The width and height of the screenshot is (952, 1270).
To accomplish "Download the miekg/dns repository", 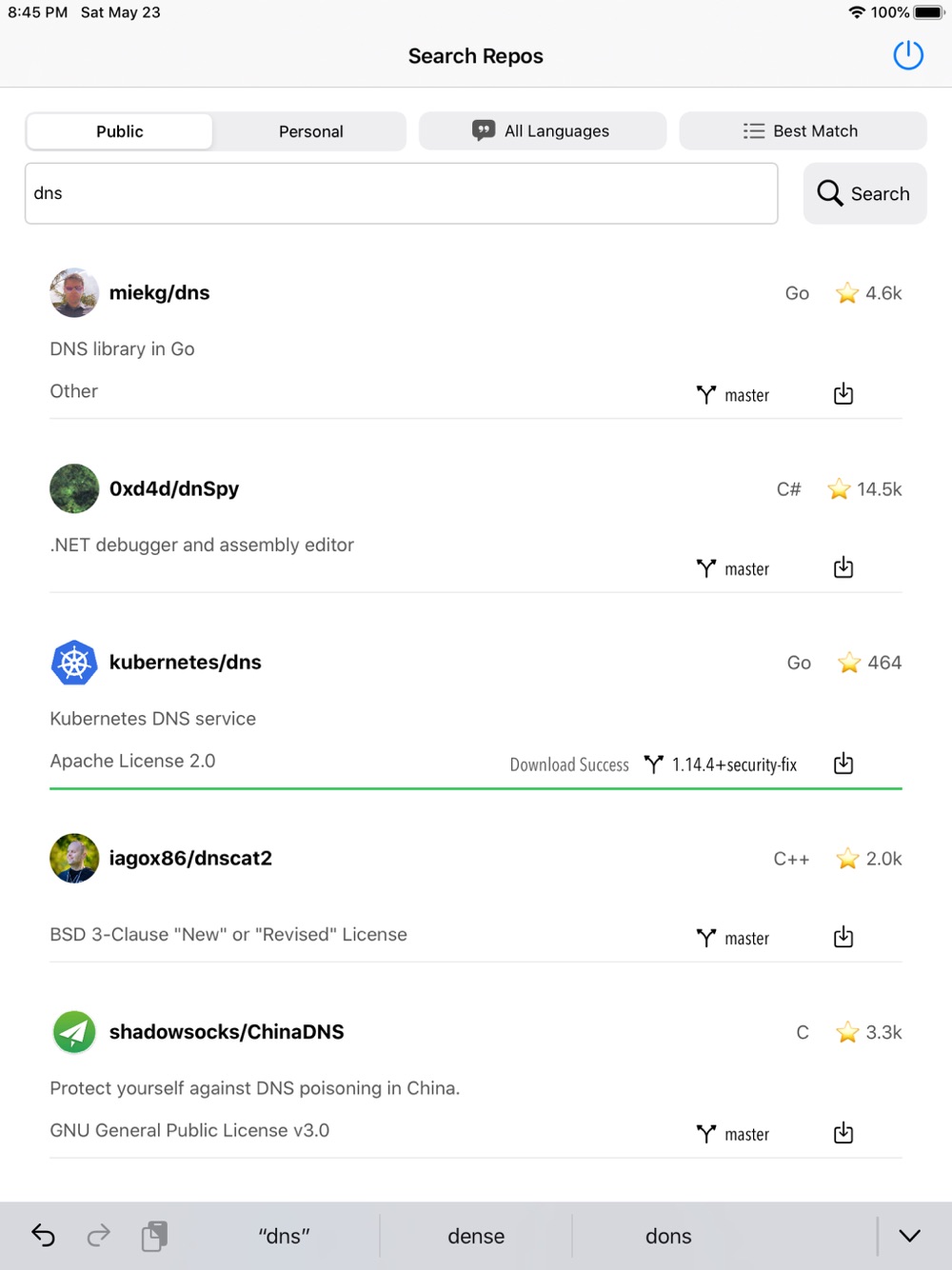I will 843,394.
